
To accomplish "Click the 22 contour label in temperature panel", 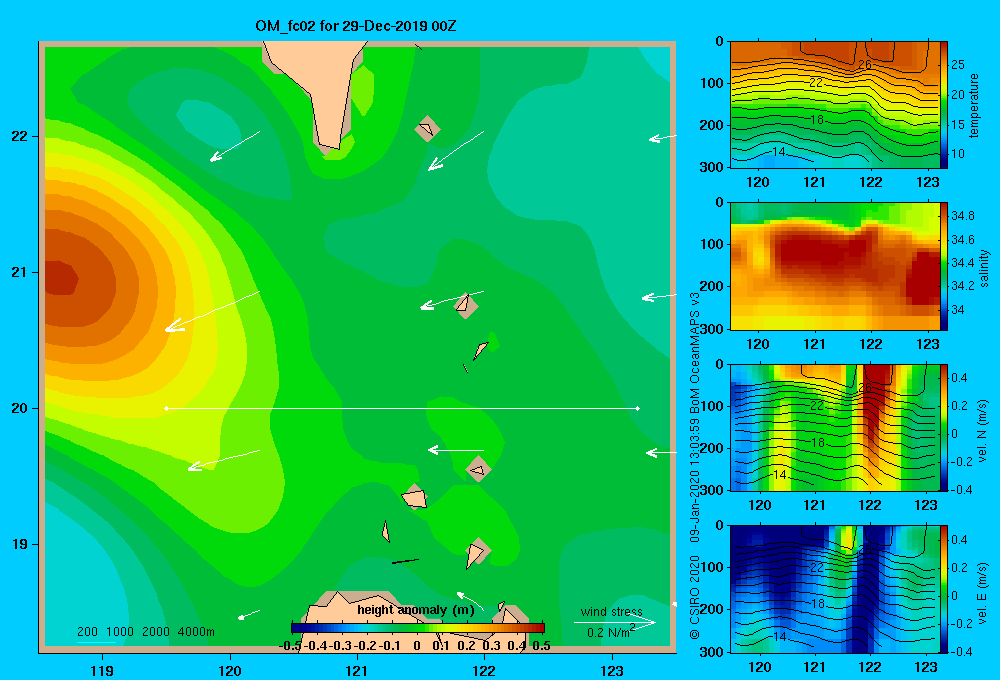I will tap(816, 82).
